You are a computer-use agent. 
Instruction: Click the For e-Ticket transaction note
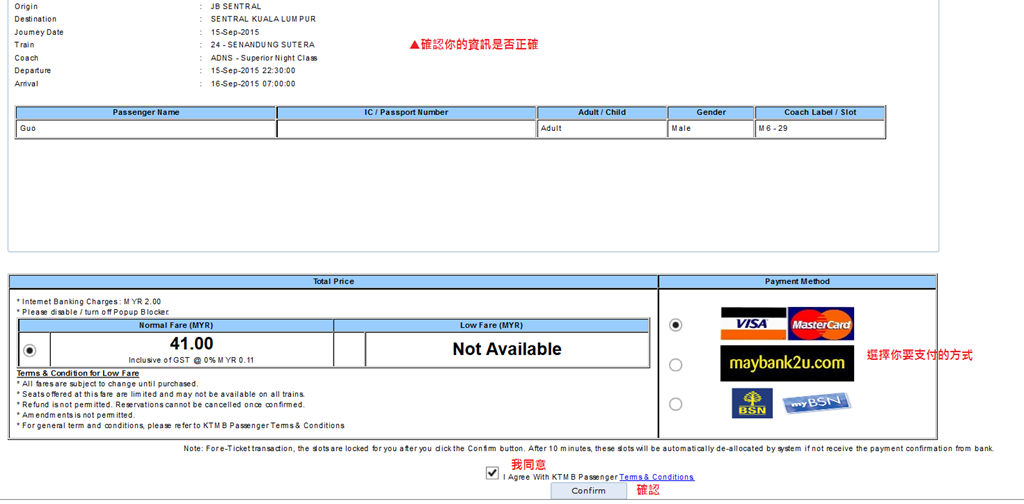tap(588, 449)
